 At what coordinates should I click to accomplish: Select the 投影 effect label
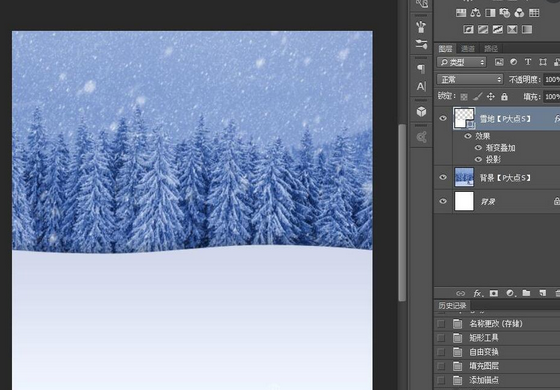493,160
